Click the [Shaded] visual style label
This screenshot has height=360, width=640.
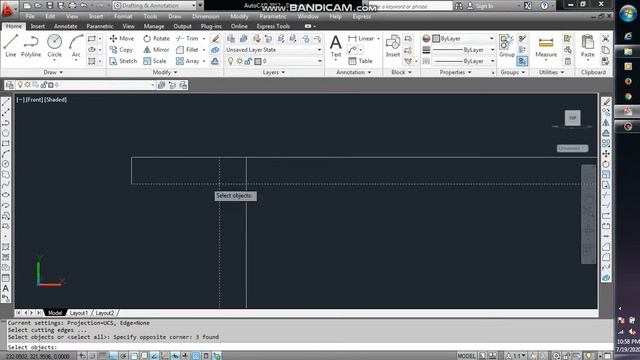pyautogui.click(x=55, y=100)
